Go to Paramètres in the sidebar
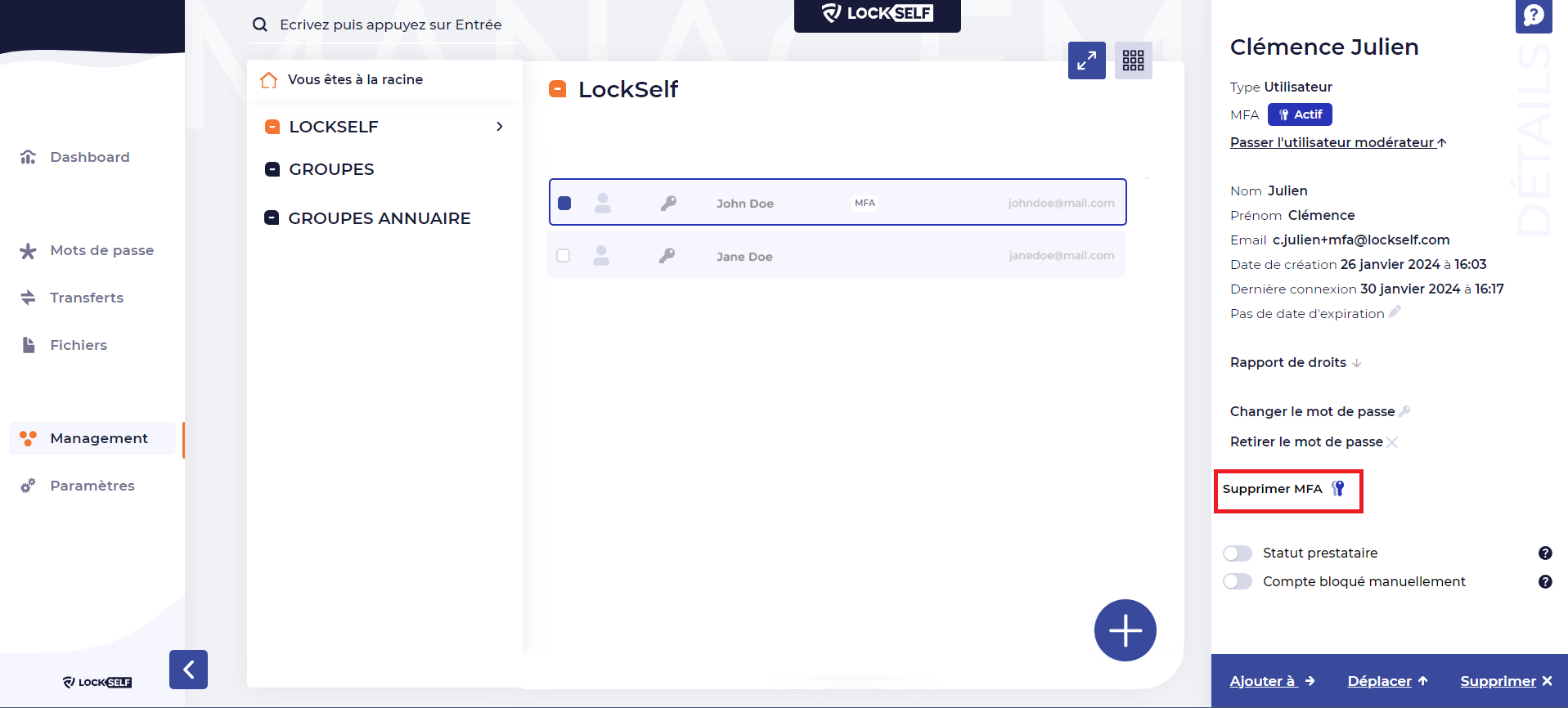 (92, 486)
